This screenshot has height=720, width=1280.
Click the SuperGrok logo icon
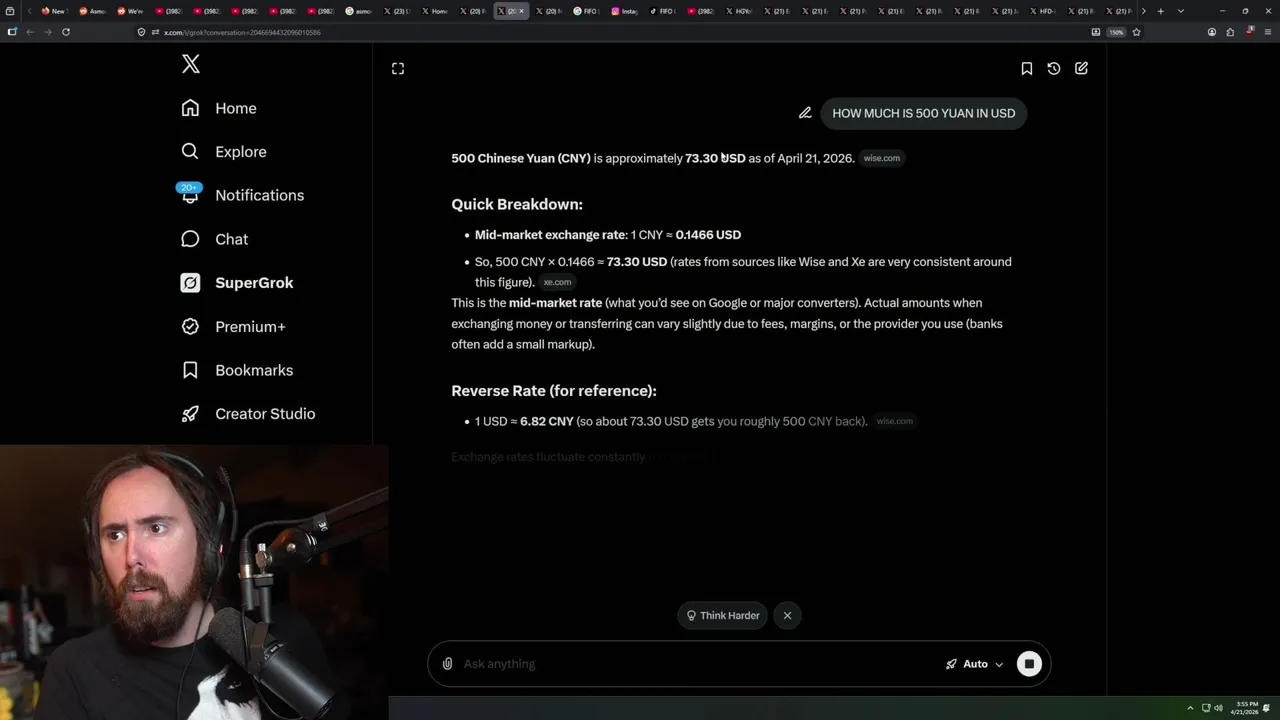pyautogui.click(x=190, y=283)
